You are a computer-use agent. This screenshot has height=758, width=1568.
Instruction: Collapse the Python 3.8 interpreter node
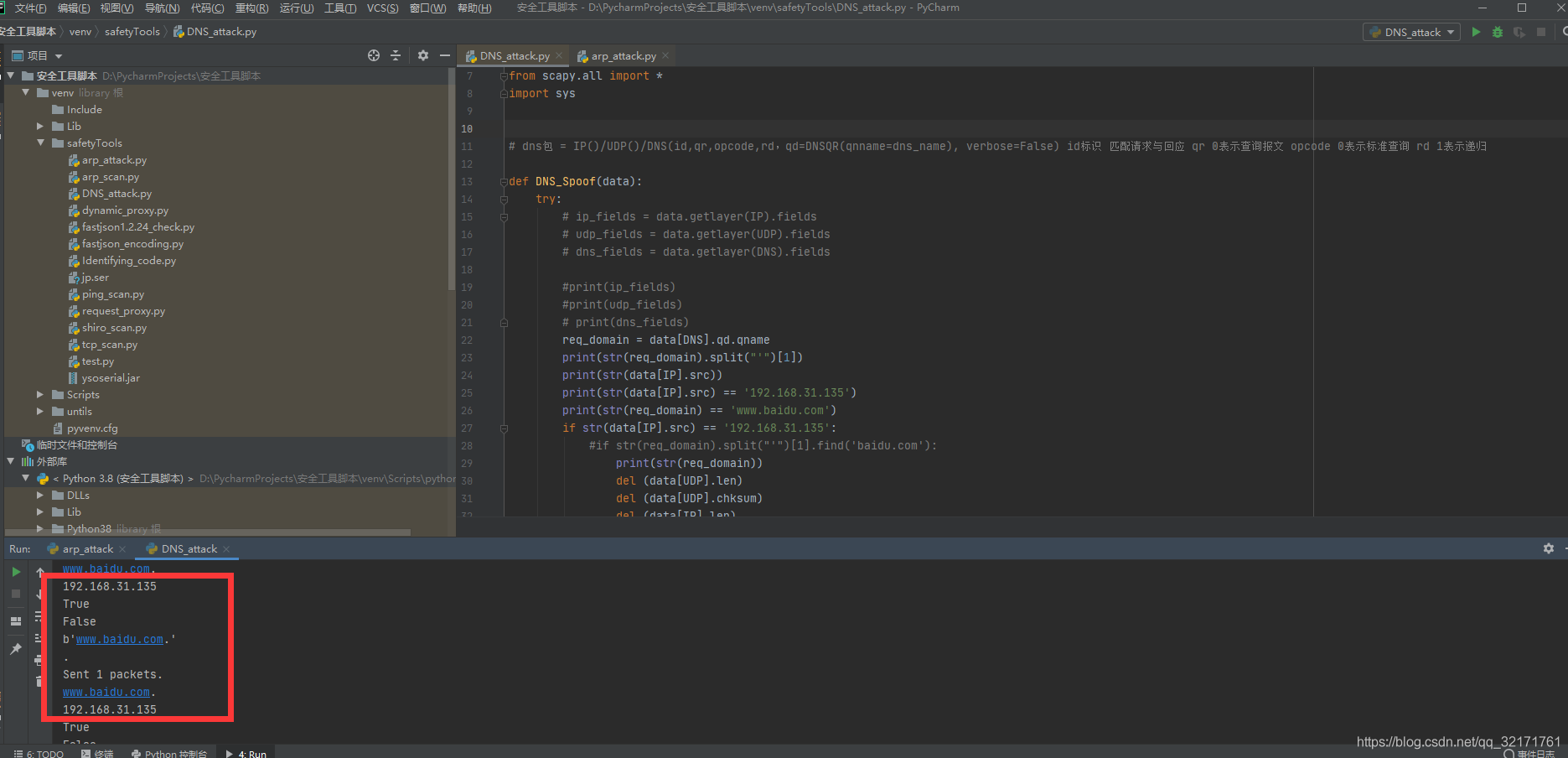tap(26, 478)
